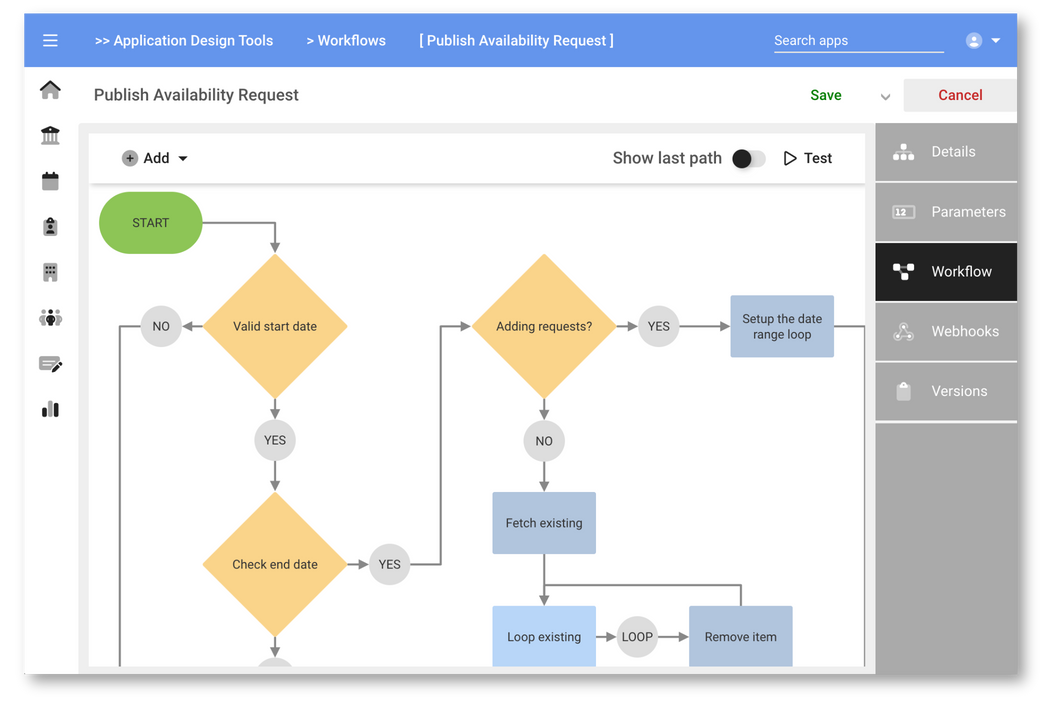The height and width of the screenshot is (702, 1055).
Task: Select the Valid start date decision node
Action: (x=275, y=326)
